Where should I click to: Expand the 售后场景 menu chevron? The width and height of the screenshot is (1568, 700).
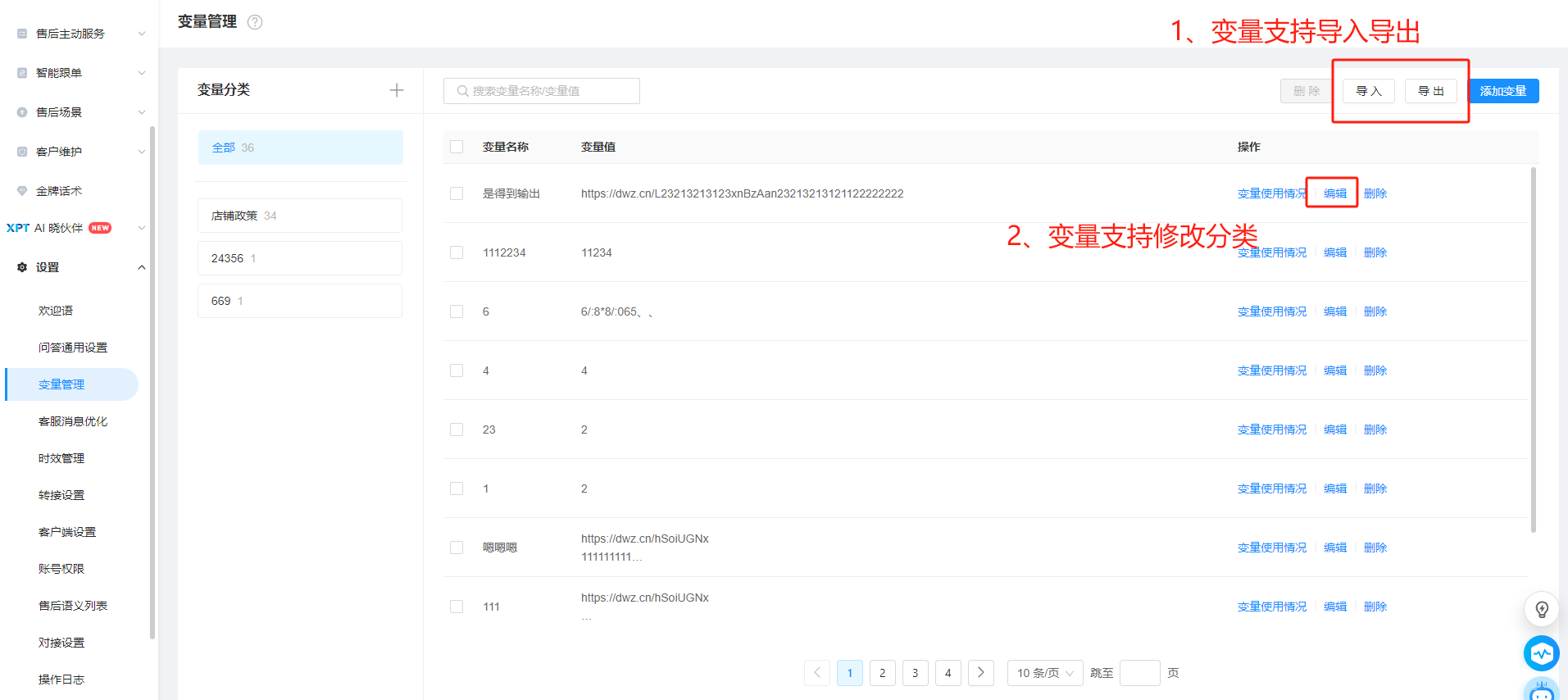tap(142, 112)
